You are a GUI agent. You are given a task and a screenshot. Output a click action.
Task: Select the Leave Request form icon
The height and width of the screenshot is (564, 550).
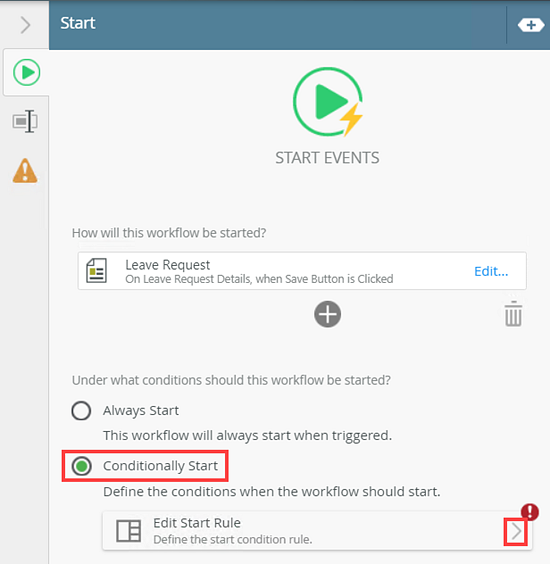[x=96, y=270]
